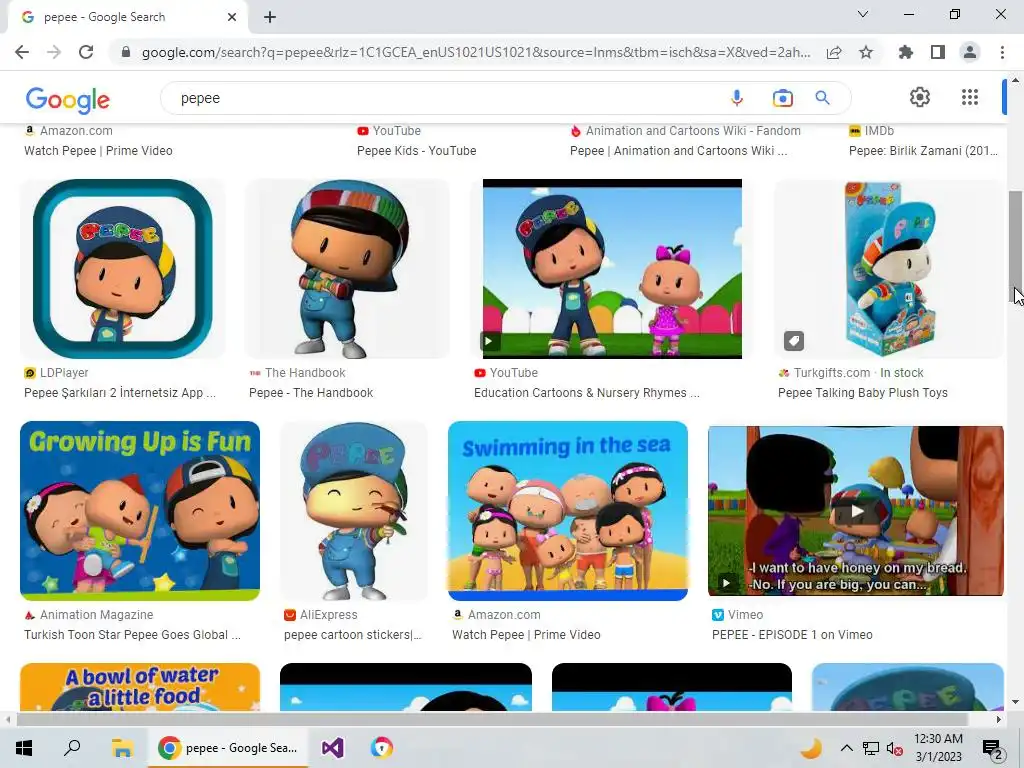Click Pepee Animation and Cartoons Wiki caption
This screenshot has height=768, width=1024.
pos(679,151)
